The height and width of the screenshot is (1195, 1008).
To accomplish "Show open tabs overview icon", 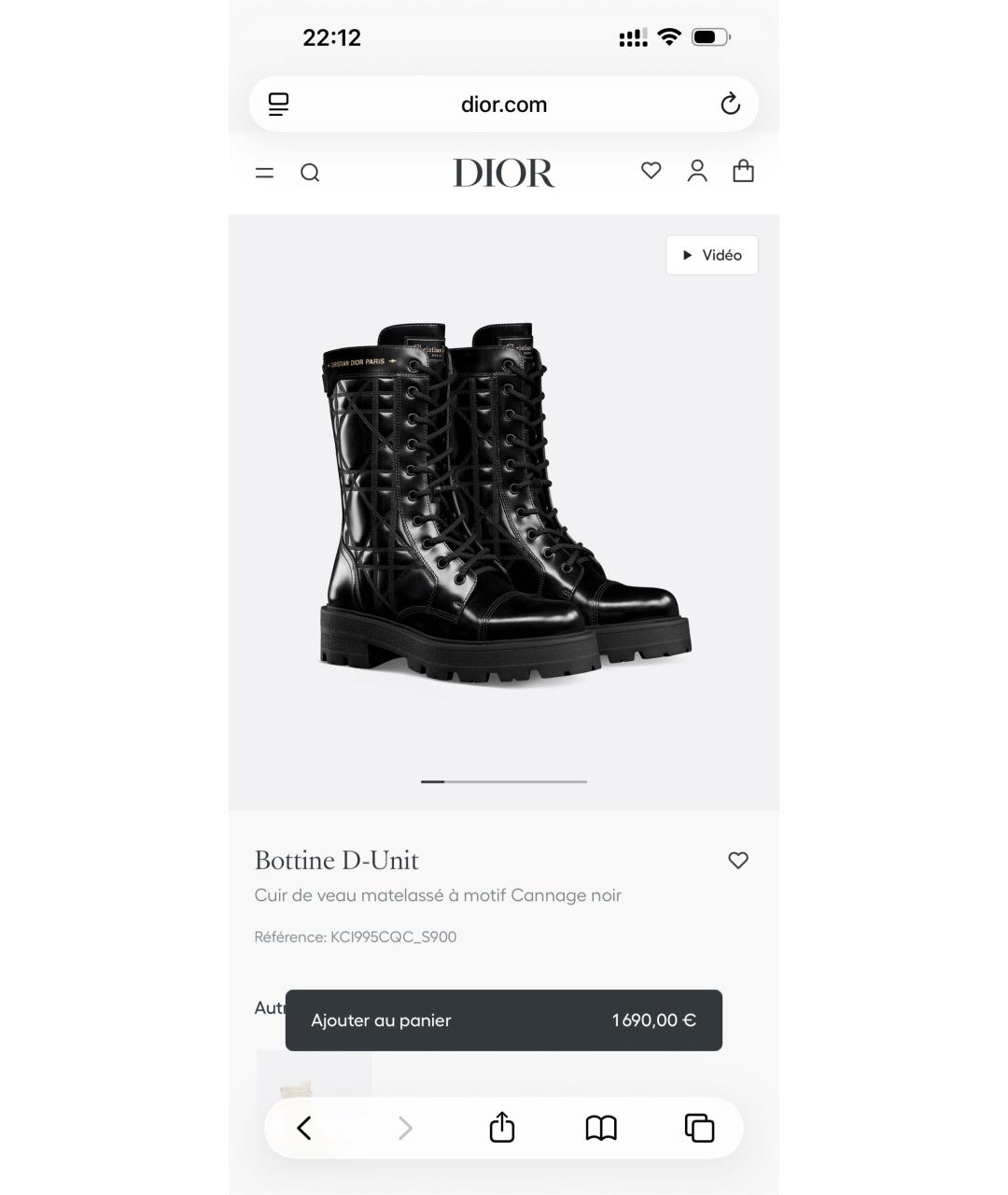I will [699, 1128].
